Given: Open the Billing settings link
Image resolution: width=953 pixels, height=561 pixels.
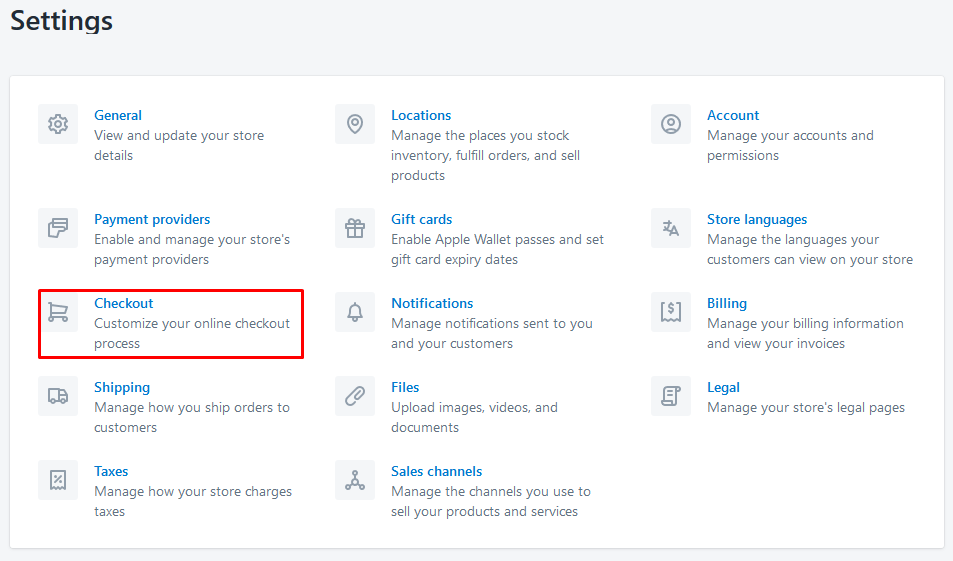Looking at the screenshot, I should 727,303.
